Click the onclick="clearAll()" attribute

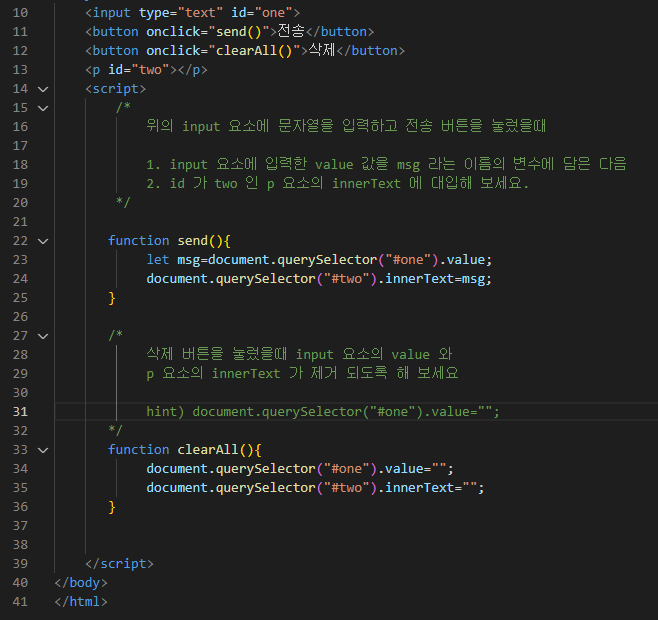pos(223,51)
